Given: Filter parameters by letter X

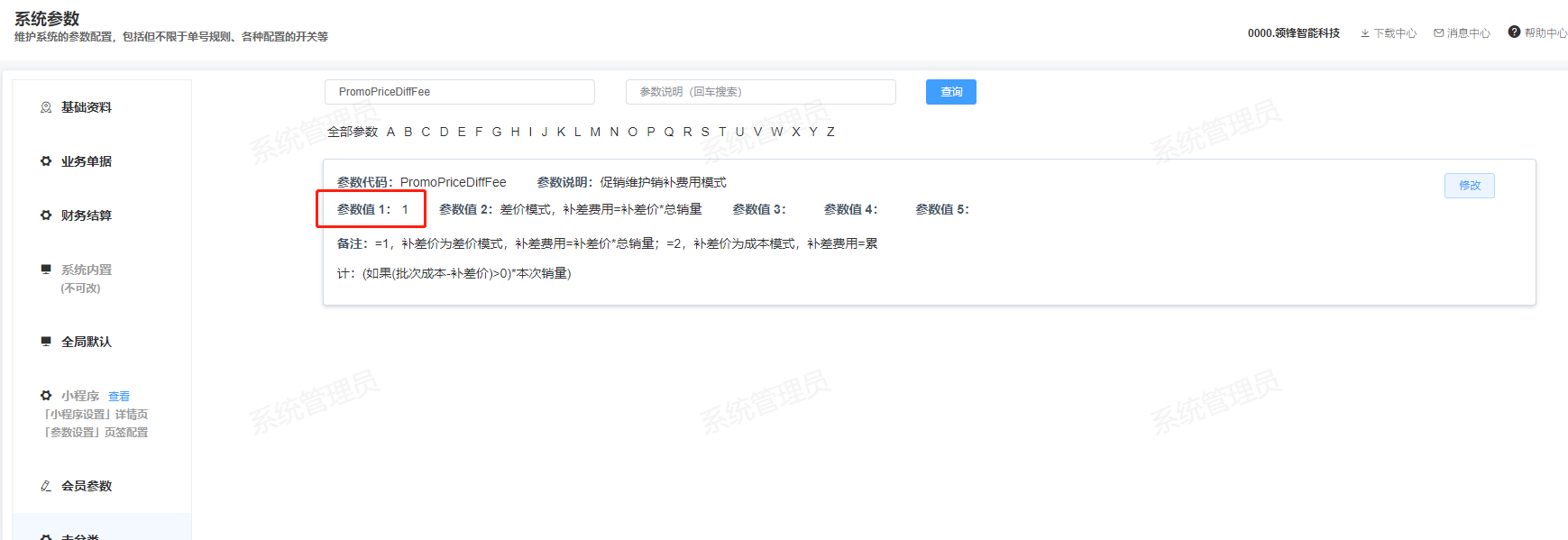Looking at the screenshot, I should click(796, 132).
